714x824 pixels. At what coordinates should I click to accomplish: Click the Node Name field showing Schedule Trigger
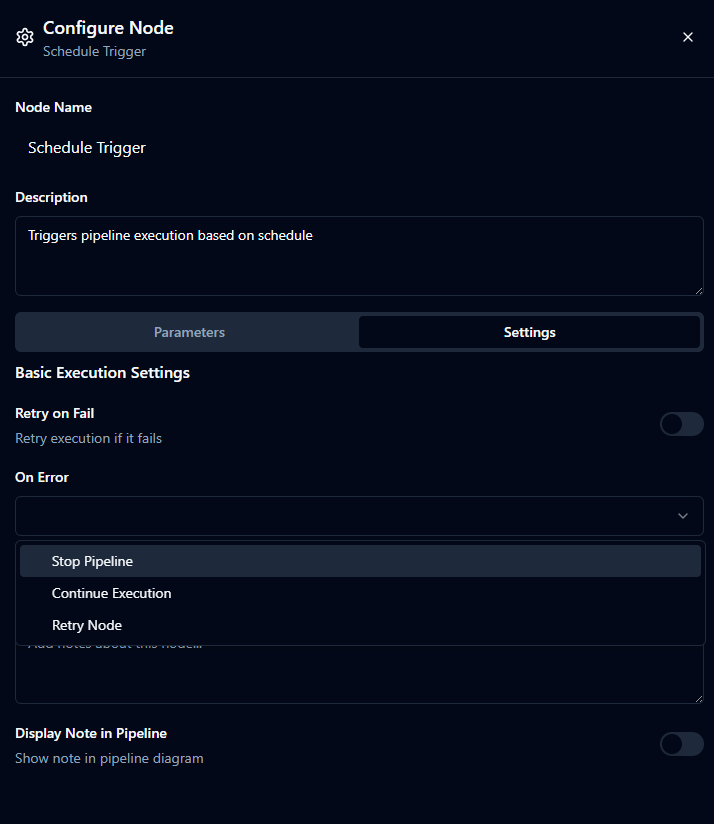click(360, 147)
